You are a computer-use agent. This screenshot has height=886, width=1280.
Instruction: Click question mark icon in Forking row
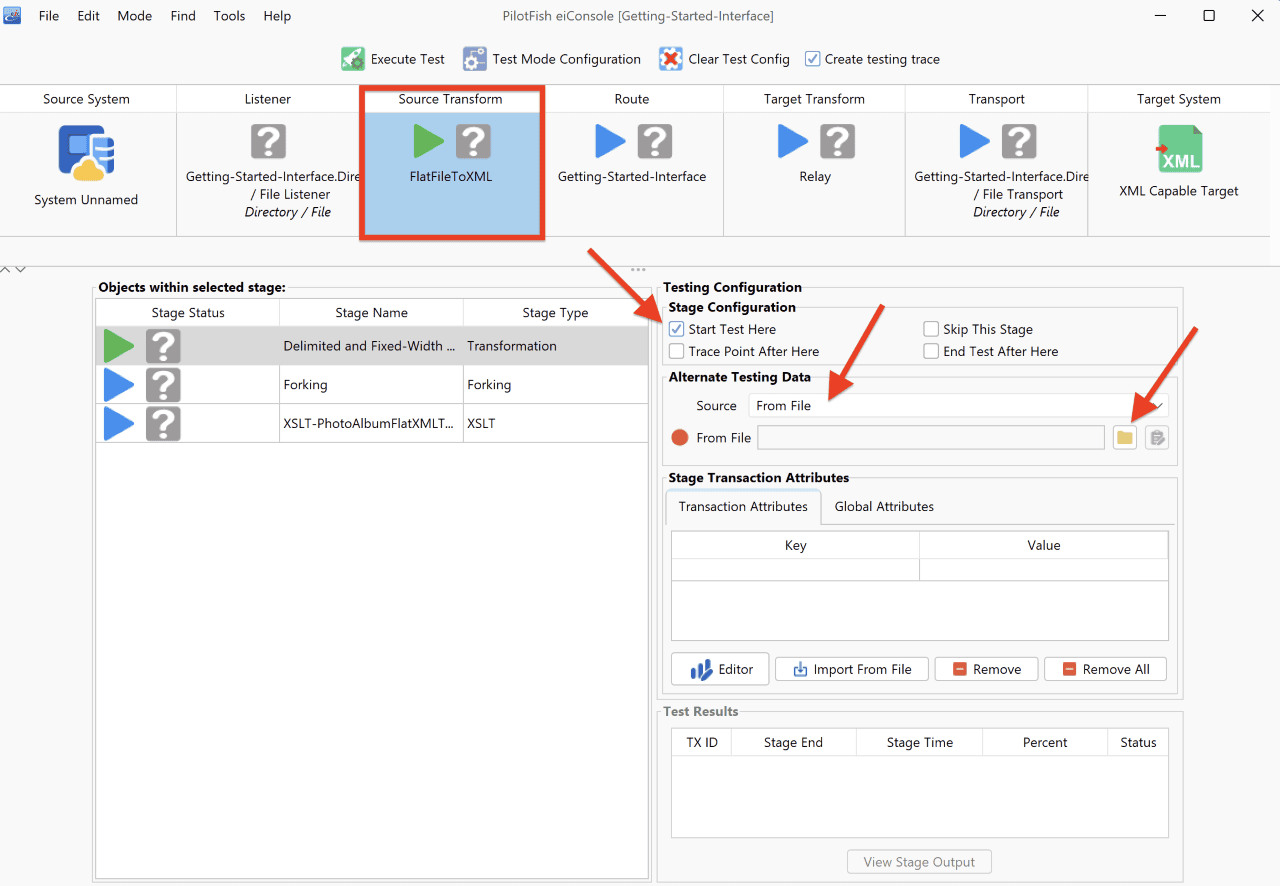point(163,385)
